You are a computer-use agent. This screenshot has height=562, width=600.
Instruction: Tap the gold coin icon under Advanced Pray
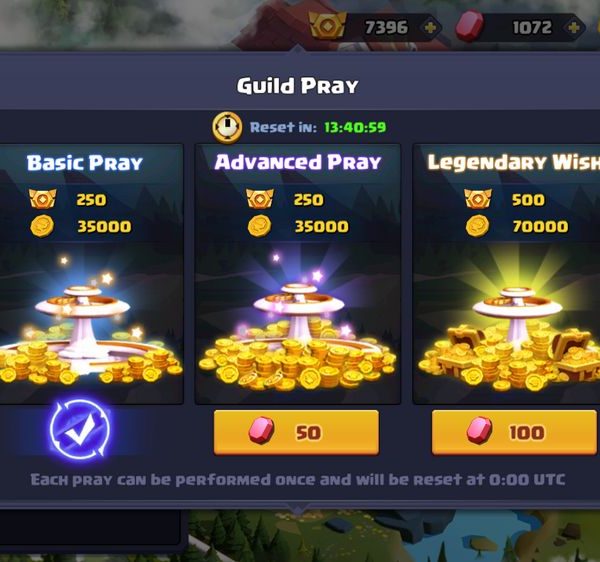[x=259, y=226]
